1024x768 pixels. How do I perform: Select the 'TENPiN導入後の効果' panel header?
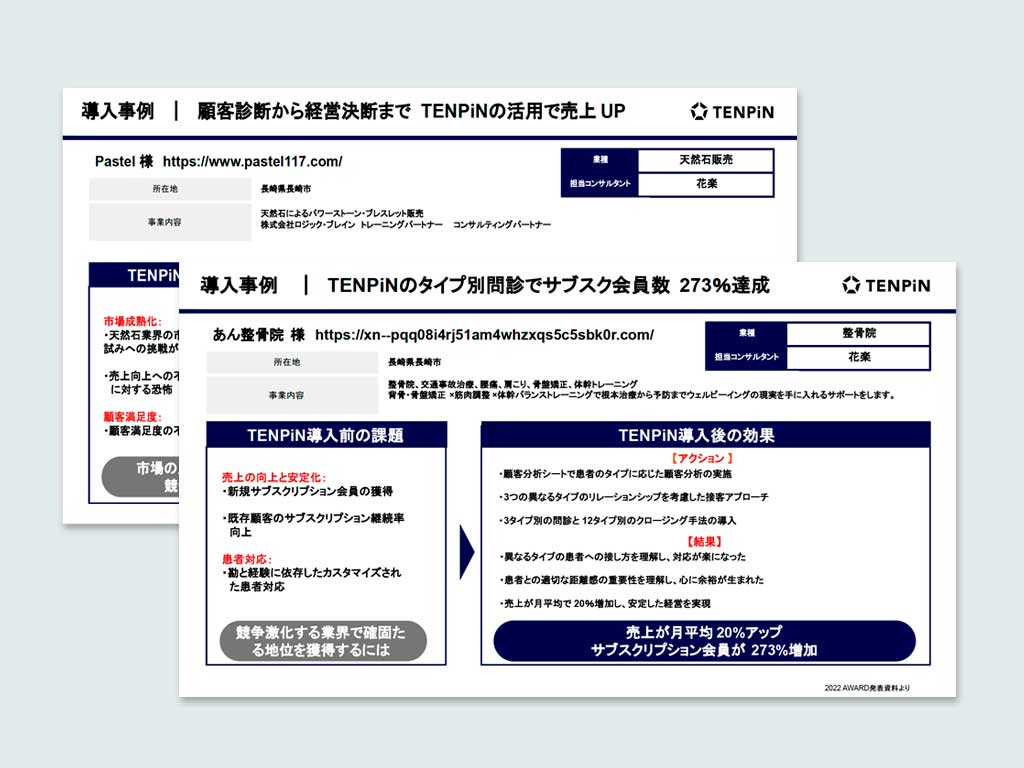[x=705, y=435]
